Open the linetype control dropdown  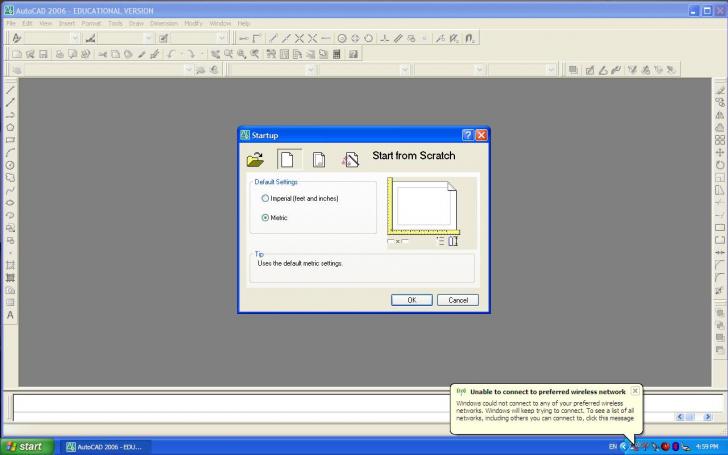pos(405,70)
